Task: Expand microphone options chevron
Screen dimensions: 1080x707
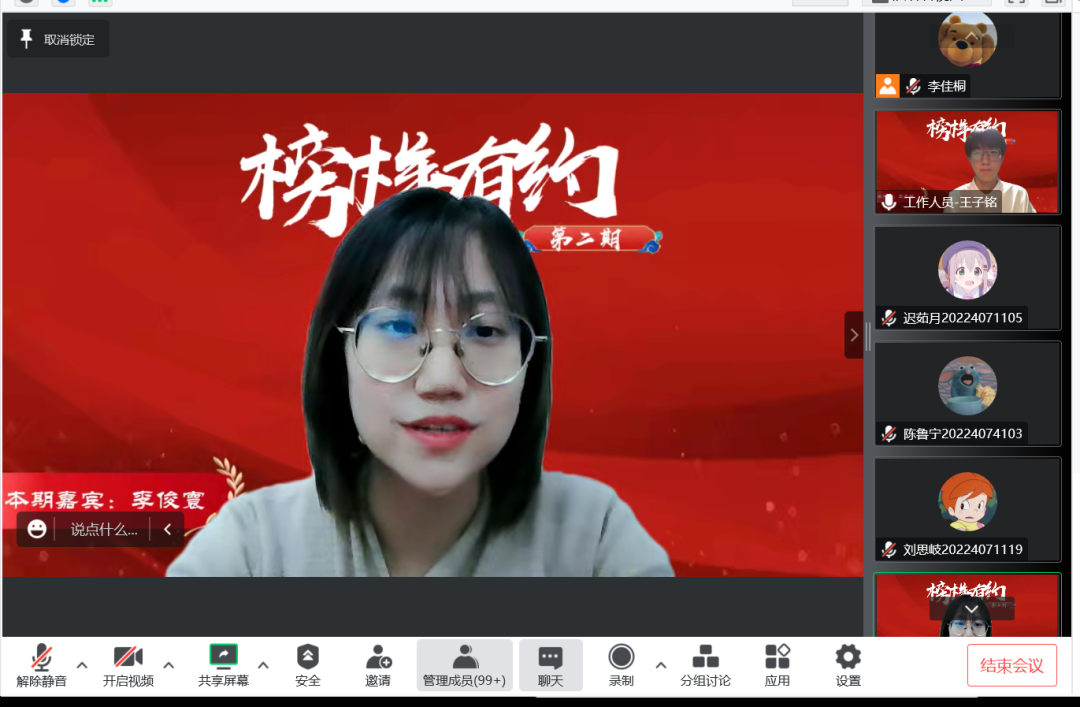Action: tap(82, 665)
